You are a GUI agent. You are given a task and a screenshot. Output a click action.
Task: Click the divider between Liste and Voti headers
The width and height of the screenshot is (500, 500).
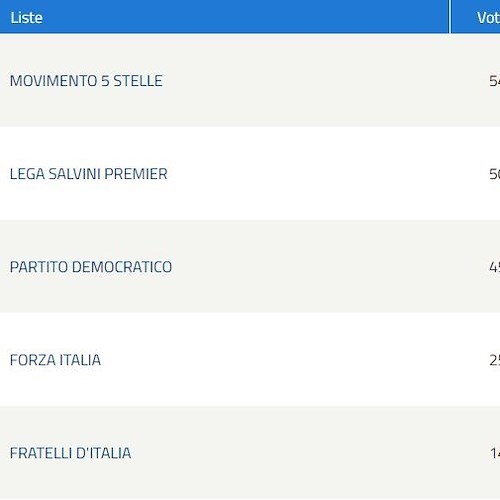coord(450,16)
